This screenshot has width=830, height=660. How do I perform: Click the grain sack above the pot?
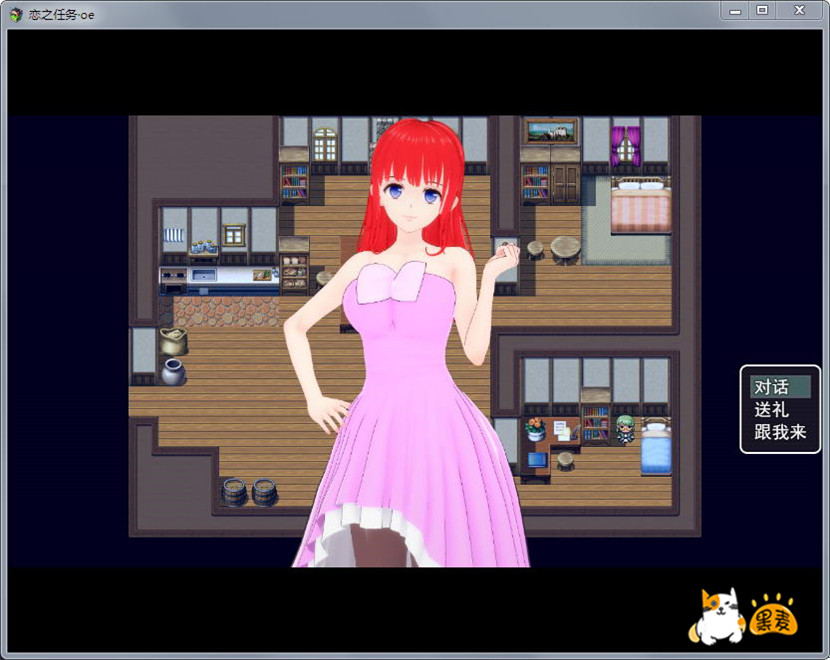tap(173, 341)
